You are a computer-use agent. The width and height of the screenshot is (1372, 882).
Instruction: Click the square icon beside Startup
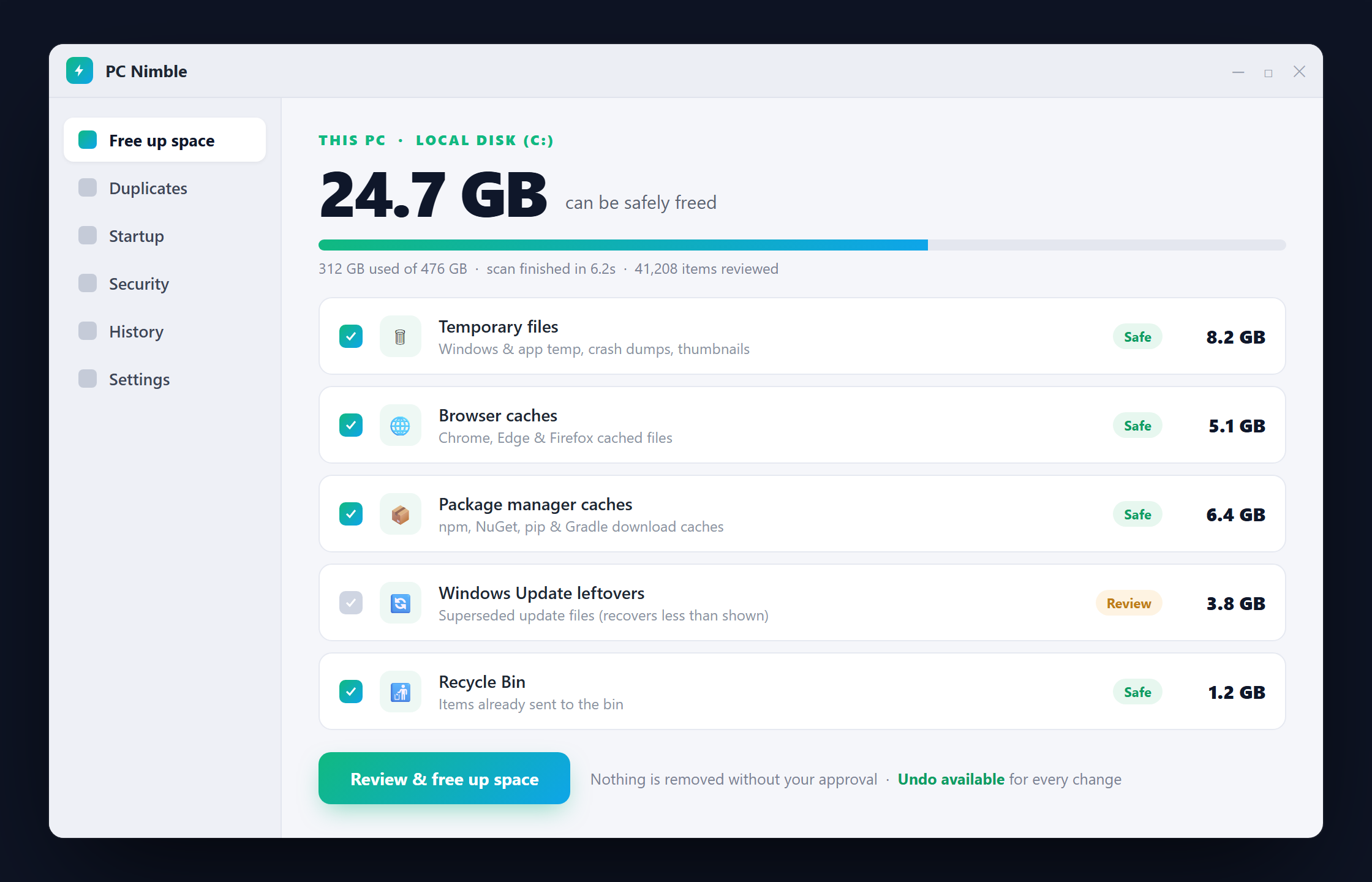pos(88,235)
